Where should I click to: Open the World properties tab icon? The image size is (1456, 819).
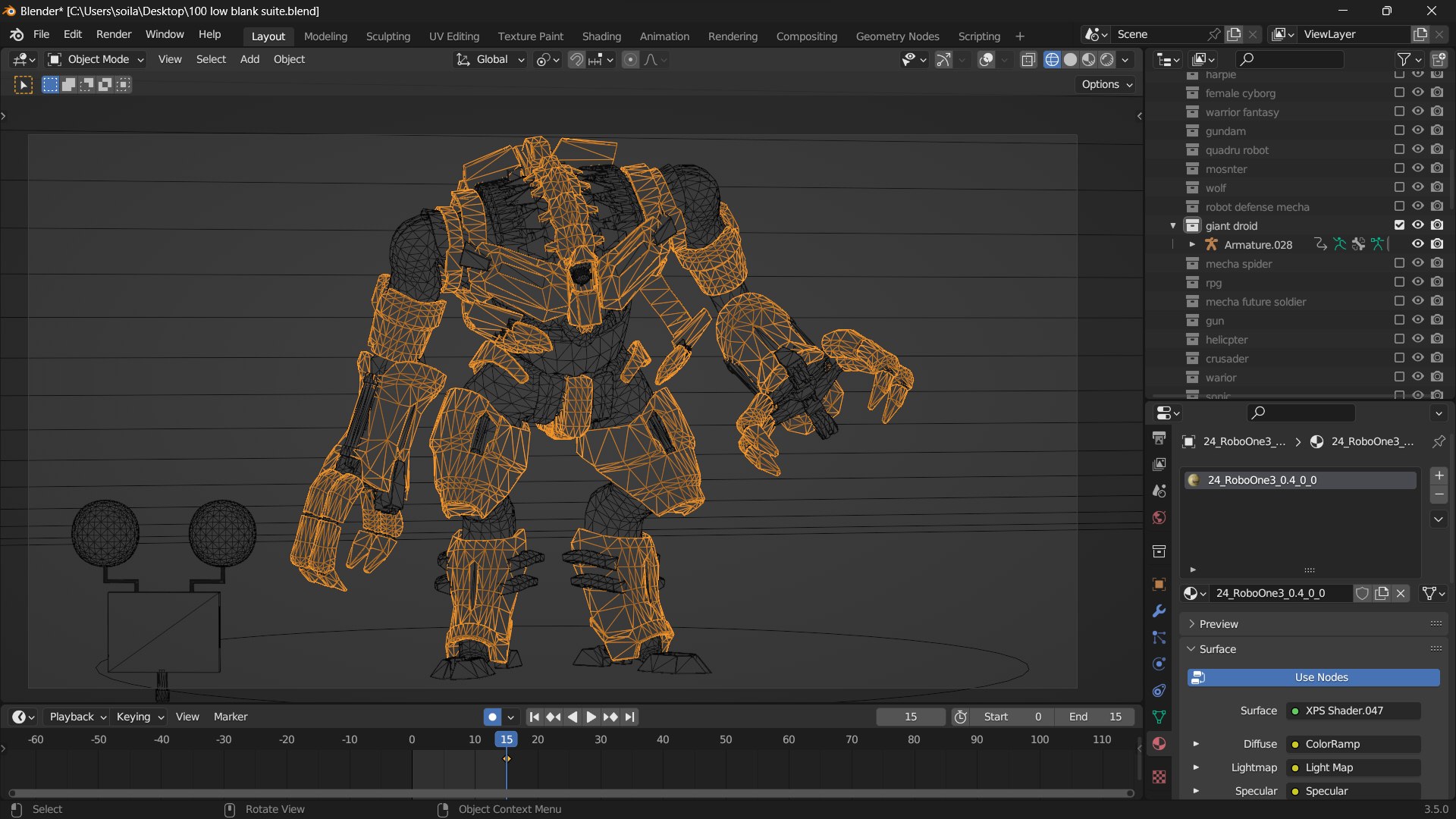pos(1159,518)
